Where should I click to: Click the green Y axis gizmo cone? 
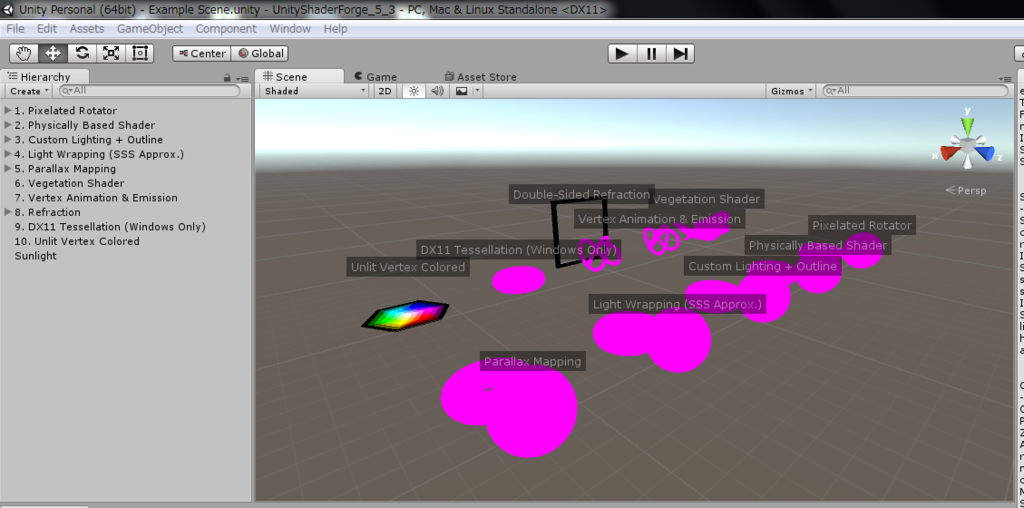coord(967,125)
